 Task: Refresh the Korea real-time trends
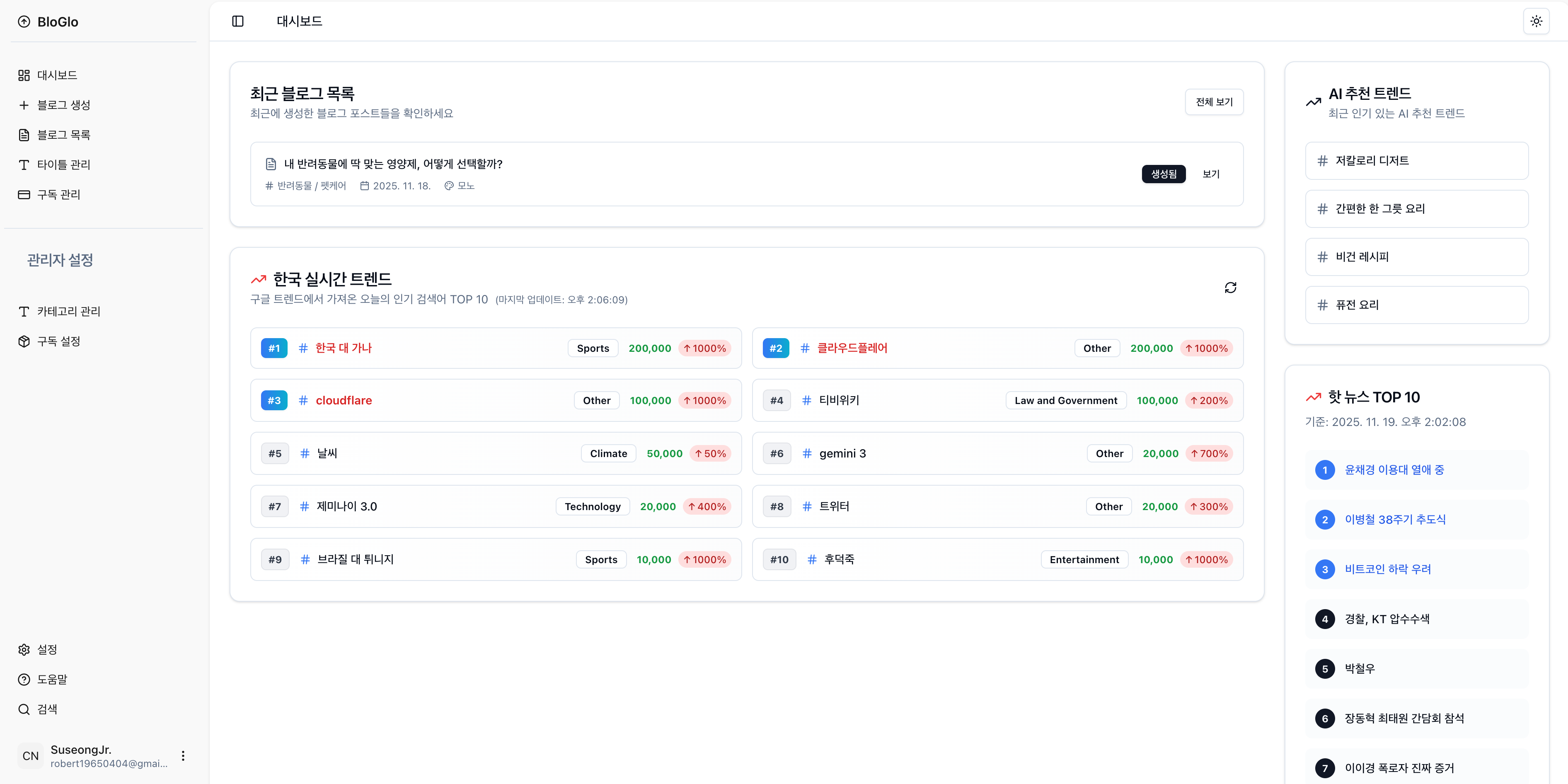[x=1230, y=287]
